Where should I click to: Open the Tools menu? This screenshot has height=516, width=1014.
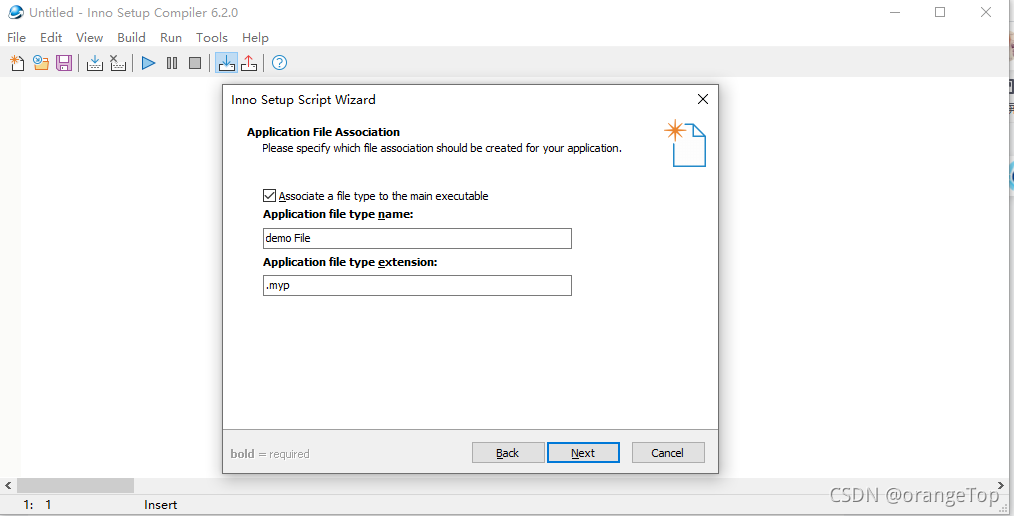(212, 38)
